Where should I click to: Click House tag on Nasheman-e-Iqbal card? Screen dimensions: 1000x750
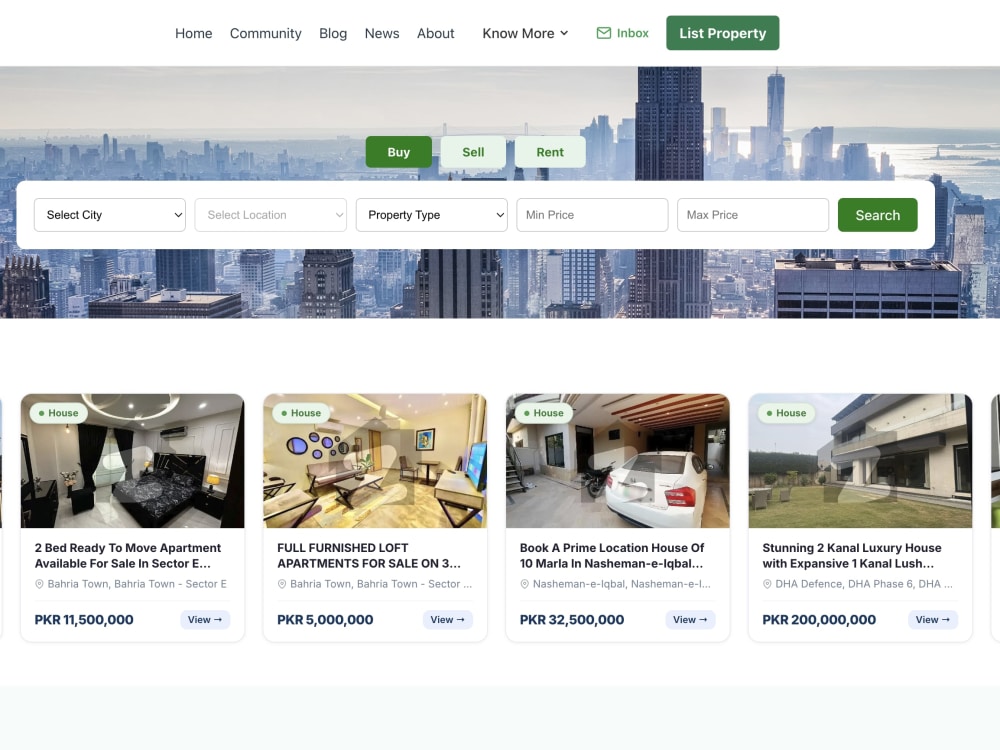(544, 413)
